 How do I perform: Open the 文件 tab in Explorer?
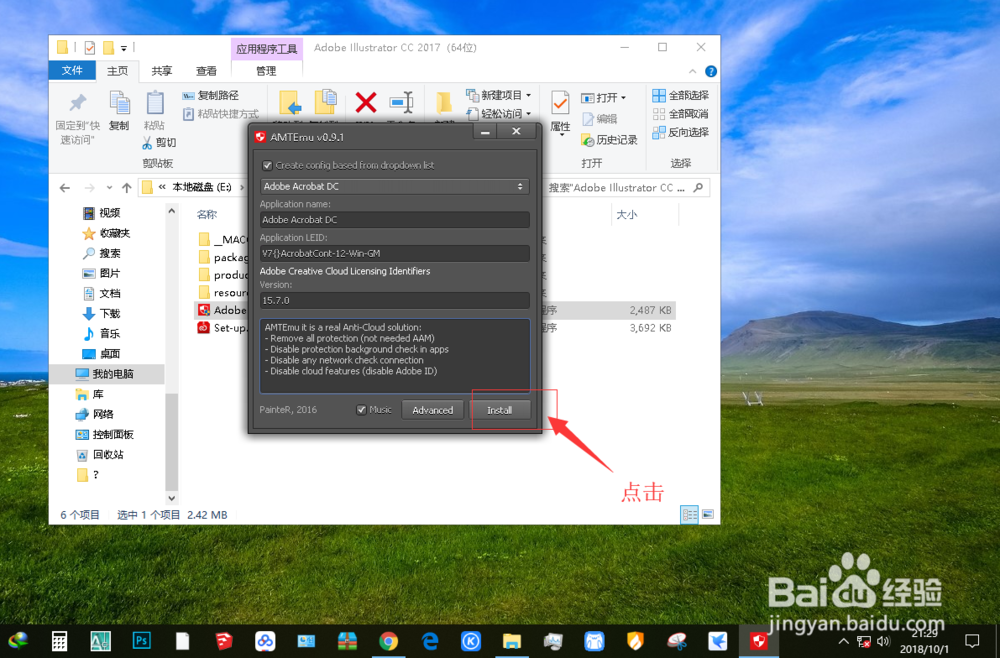72,70
